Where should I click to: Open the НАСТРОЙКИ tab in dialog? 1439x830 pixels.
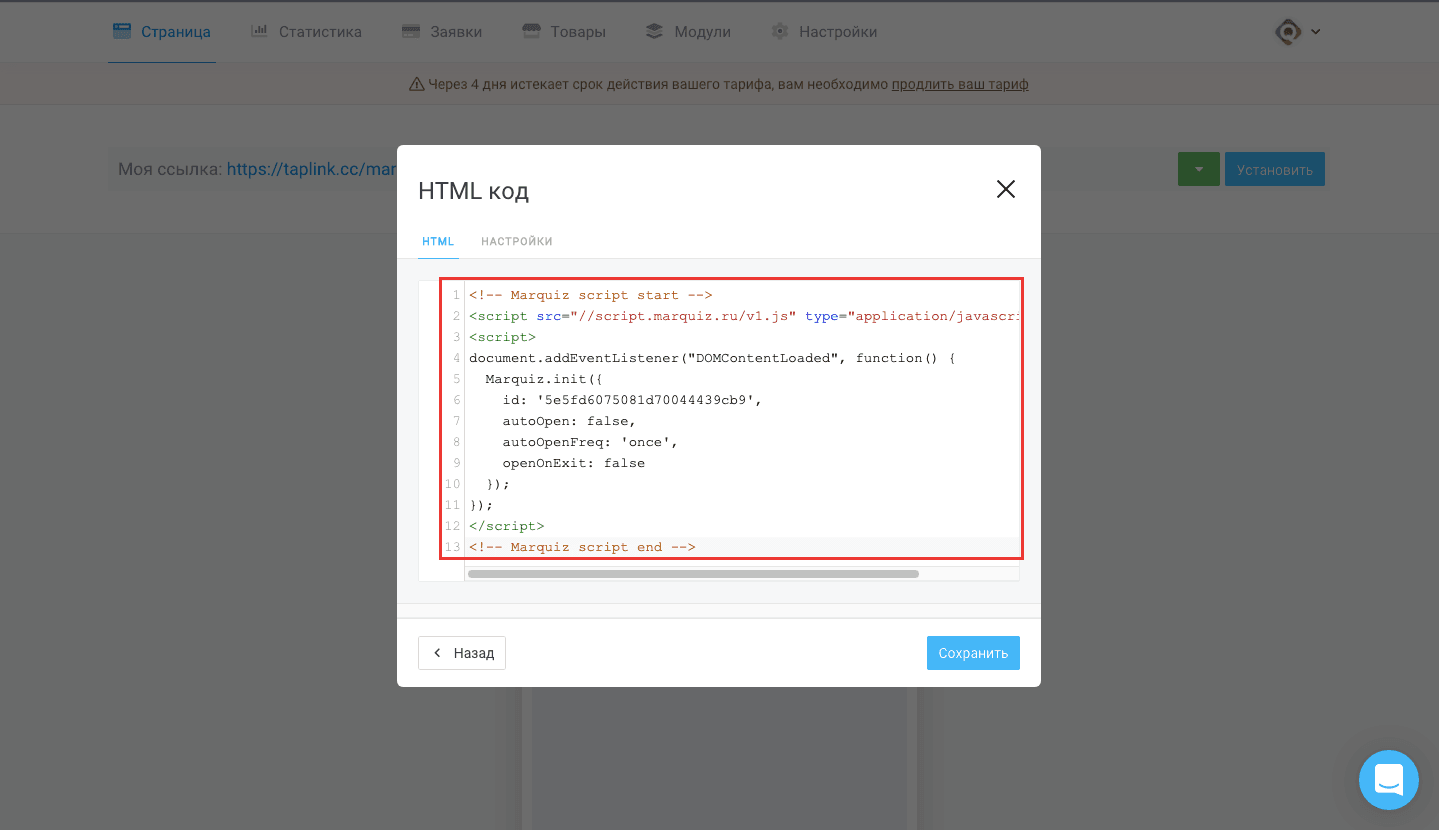(x=517, y=242)
